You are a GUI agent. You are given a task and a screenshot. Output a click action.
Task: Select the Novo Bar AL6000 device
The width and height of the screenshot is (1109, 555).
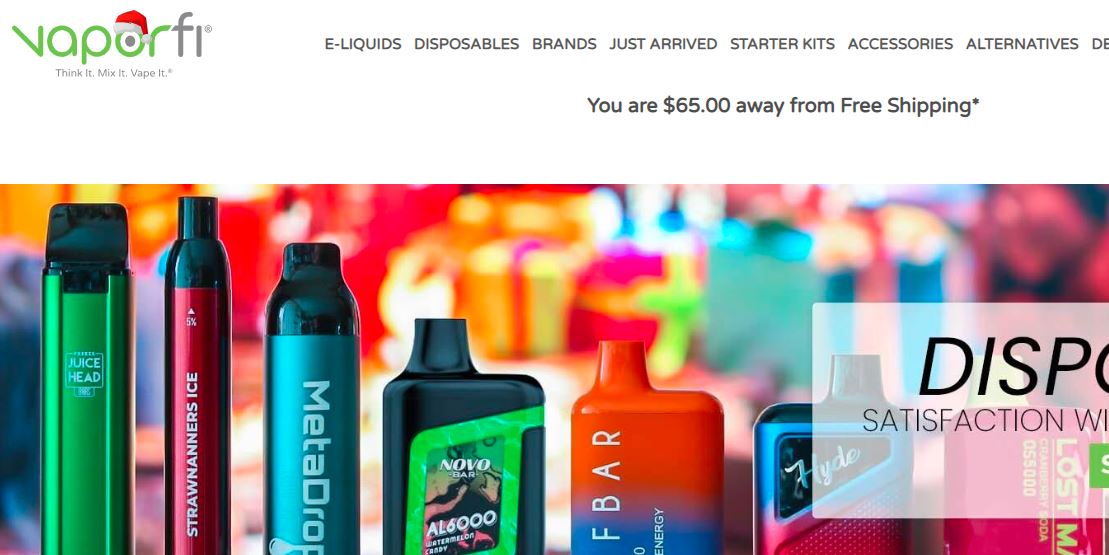[x=463, y=438]
